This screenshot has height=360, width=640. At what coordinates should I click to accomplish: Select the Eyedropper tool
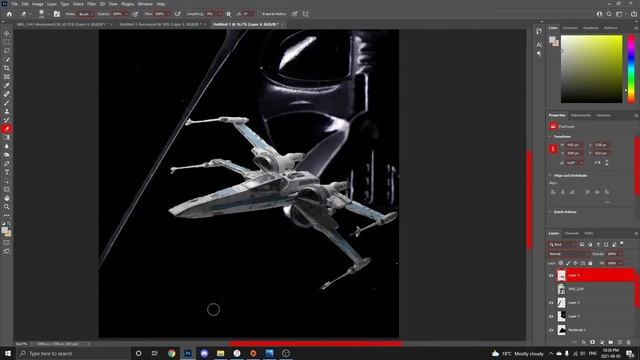(7, 85)
